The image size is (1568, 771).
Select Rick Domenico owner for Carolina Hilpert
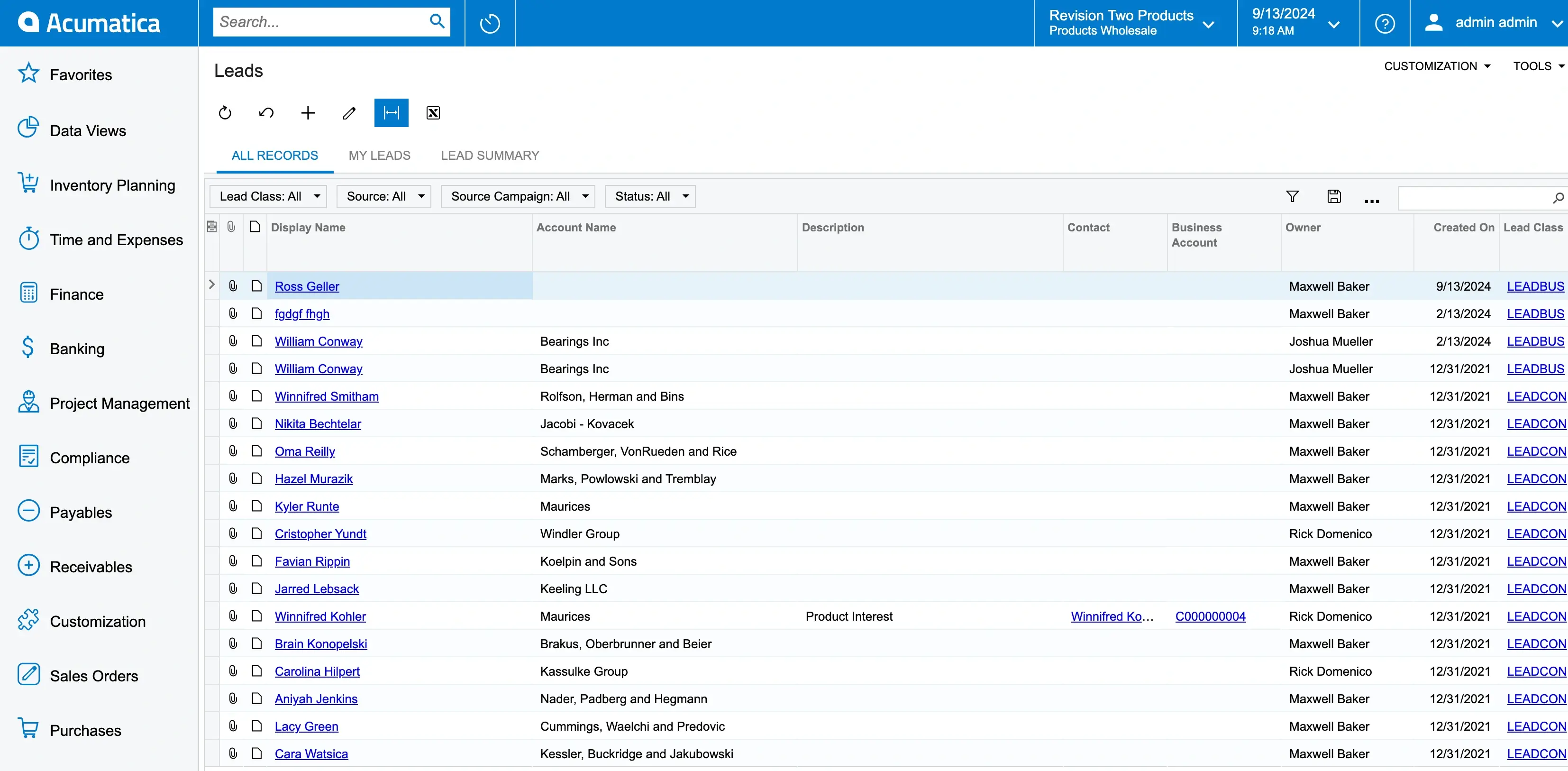(1347, 671)
